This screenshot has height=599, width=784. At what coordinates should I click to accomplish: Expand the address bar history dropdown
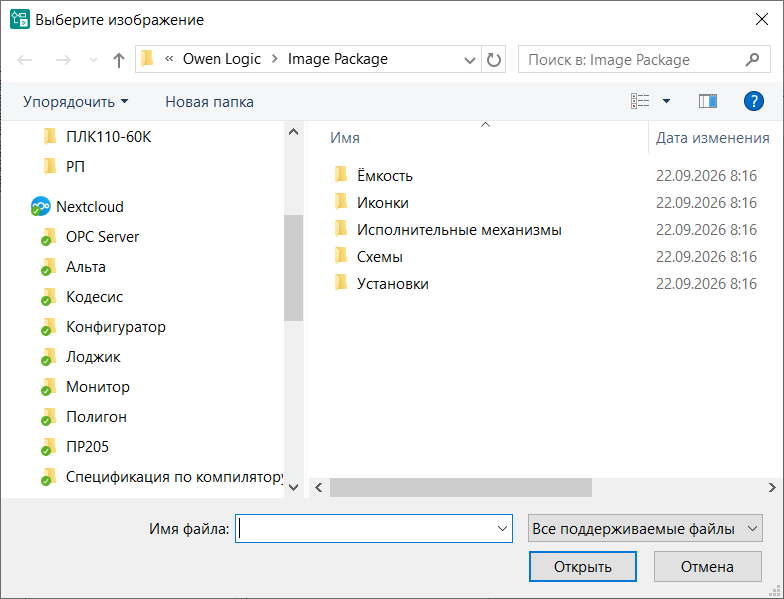click(x=470, y=60)
